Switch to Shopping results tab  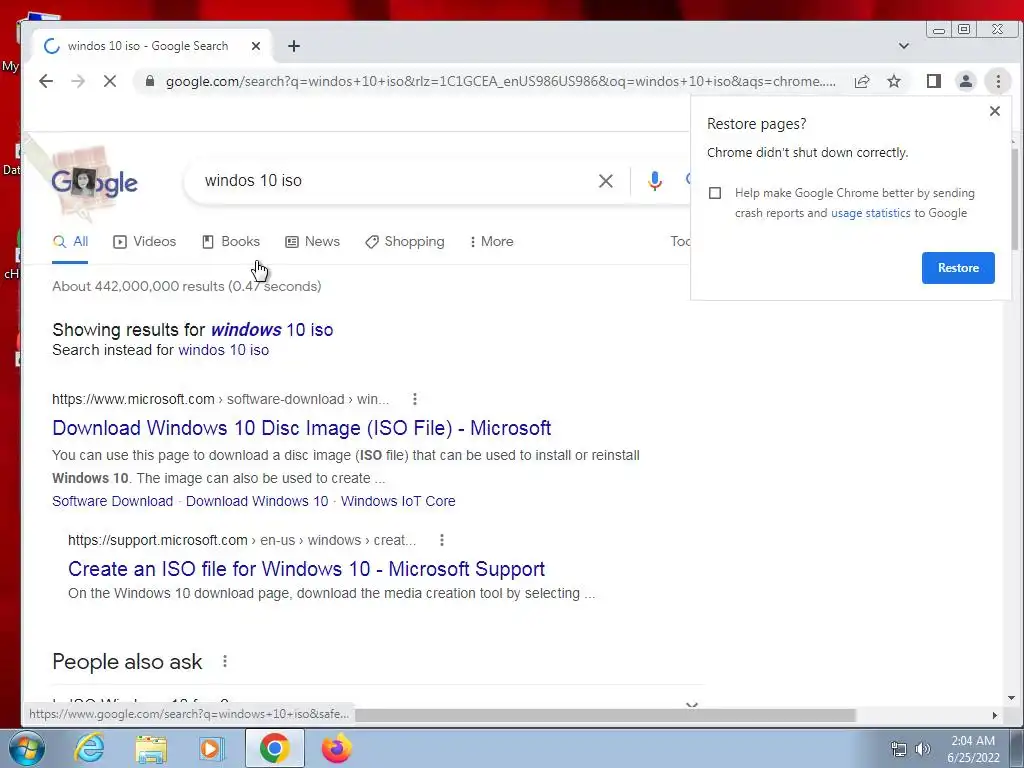pos(404,242)
